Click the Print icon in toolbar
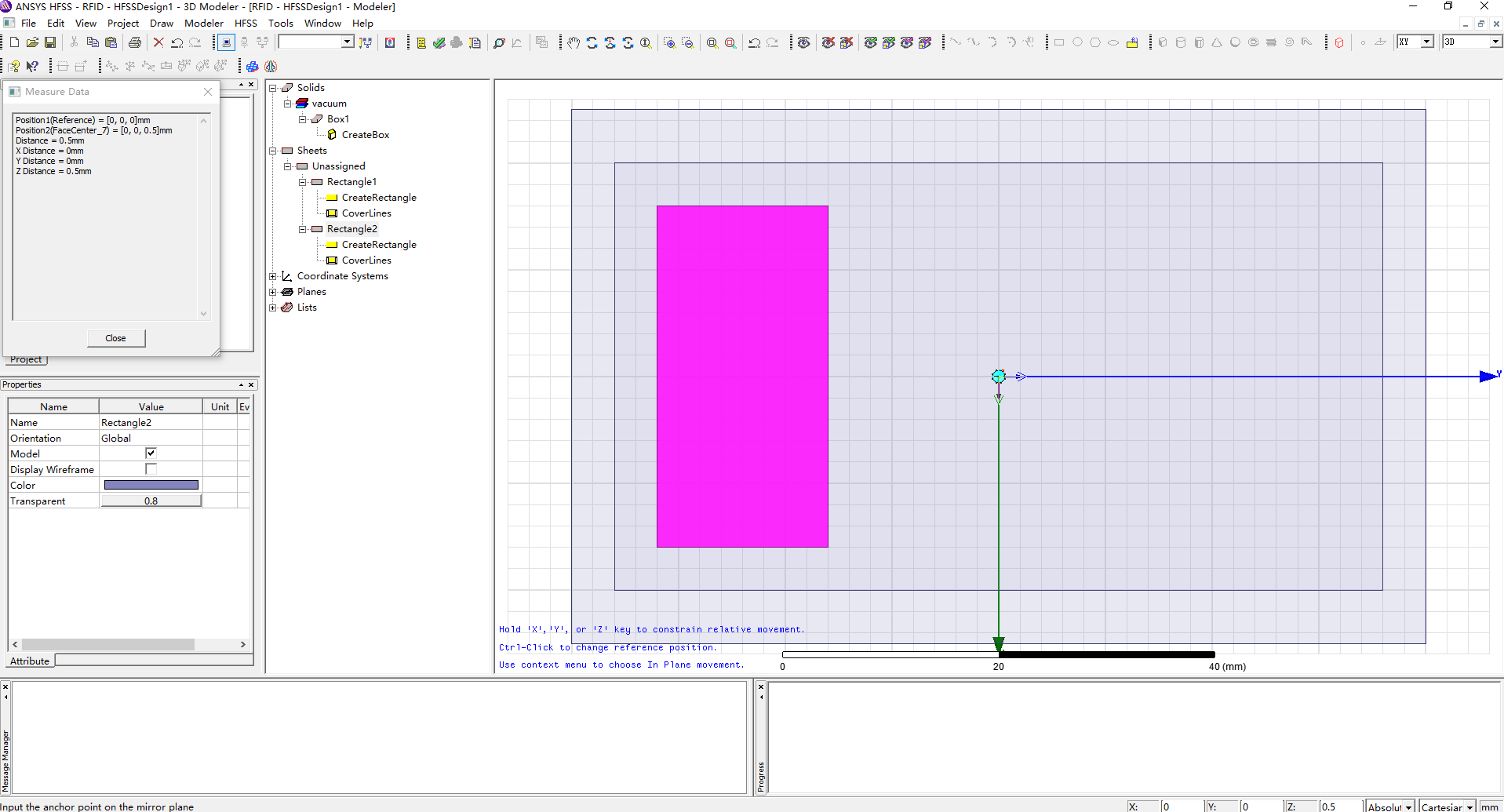This screenshot has width=1504, height=812. coord(135,42)
